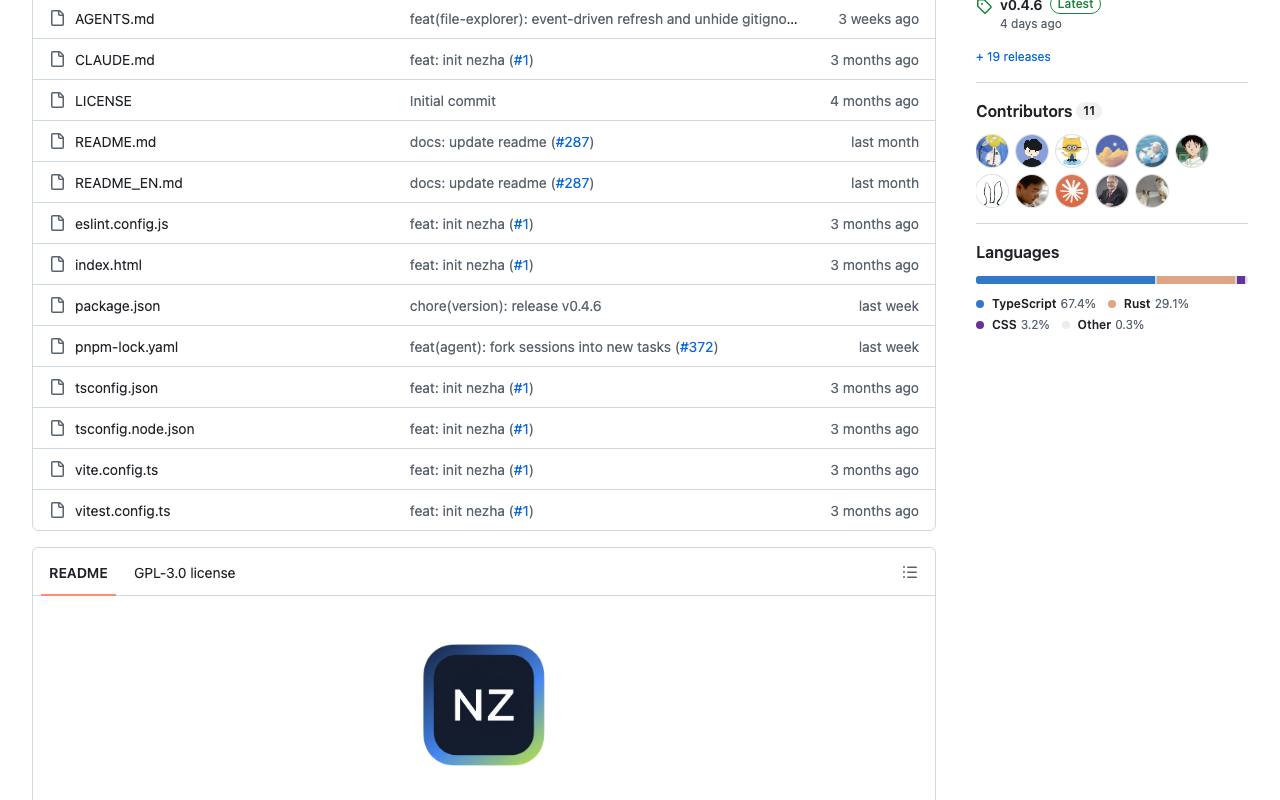Screen dimensions: 1280x800
Task: Click the file icon beside vitest.config.ts
Action: tap(57, 511)
